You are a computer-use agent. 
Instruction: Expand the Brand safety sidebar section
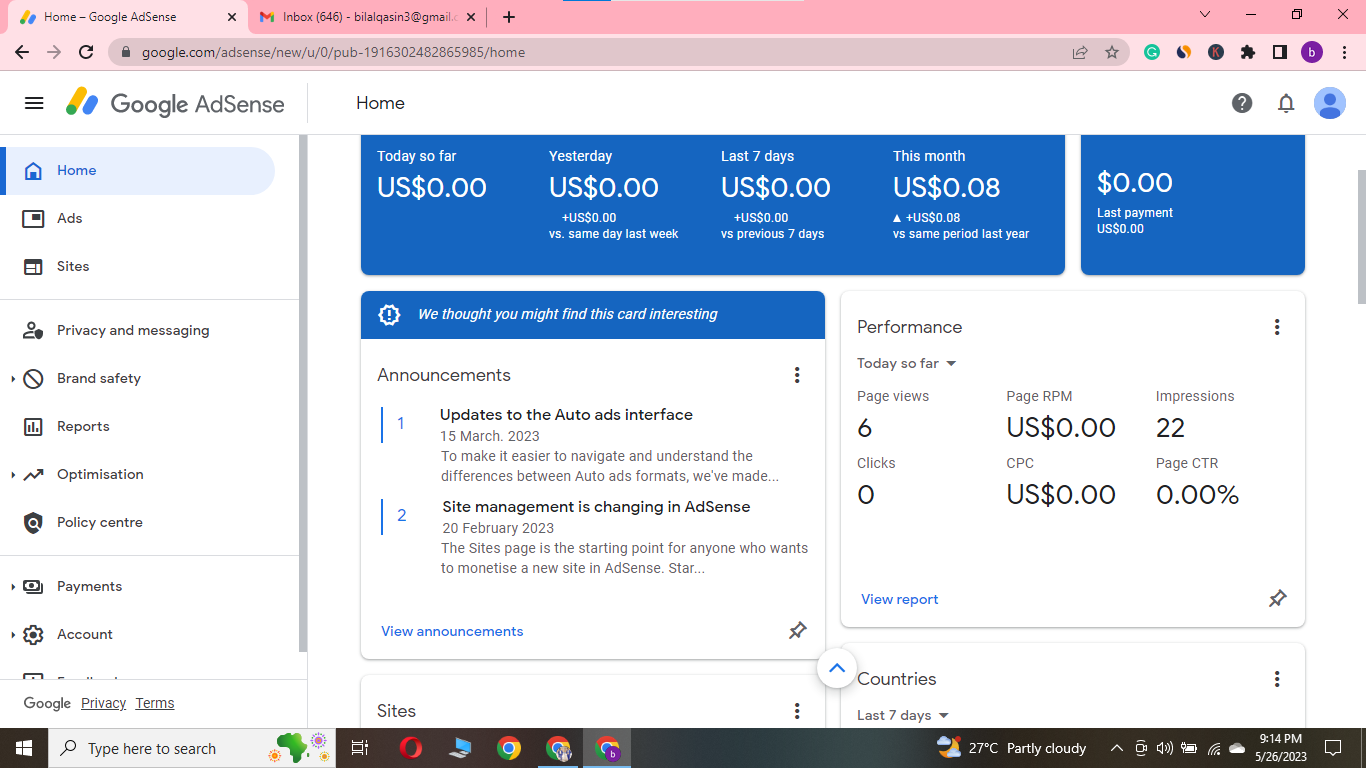pos(13,379)
